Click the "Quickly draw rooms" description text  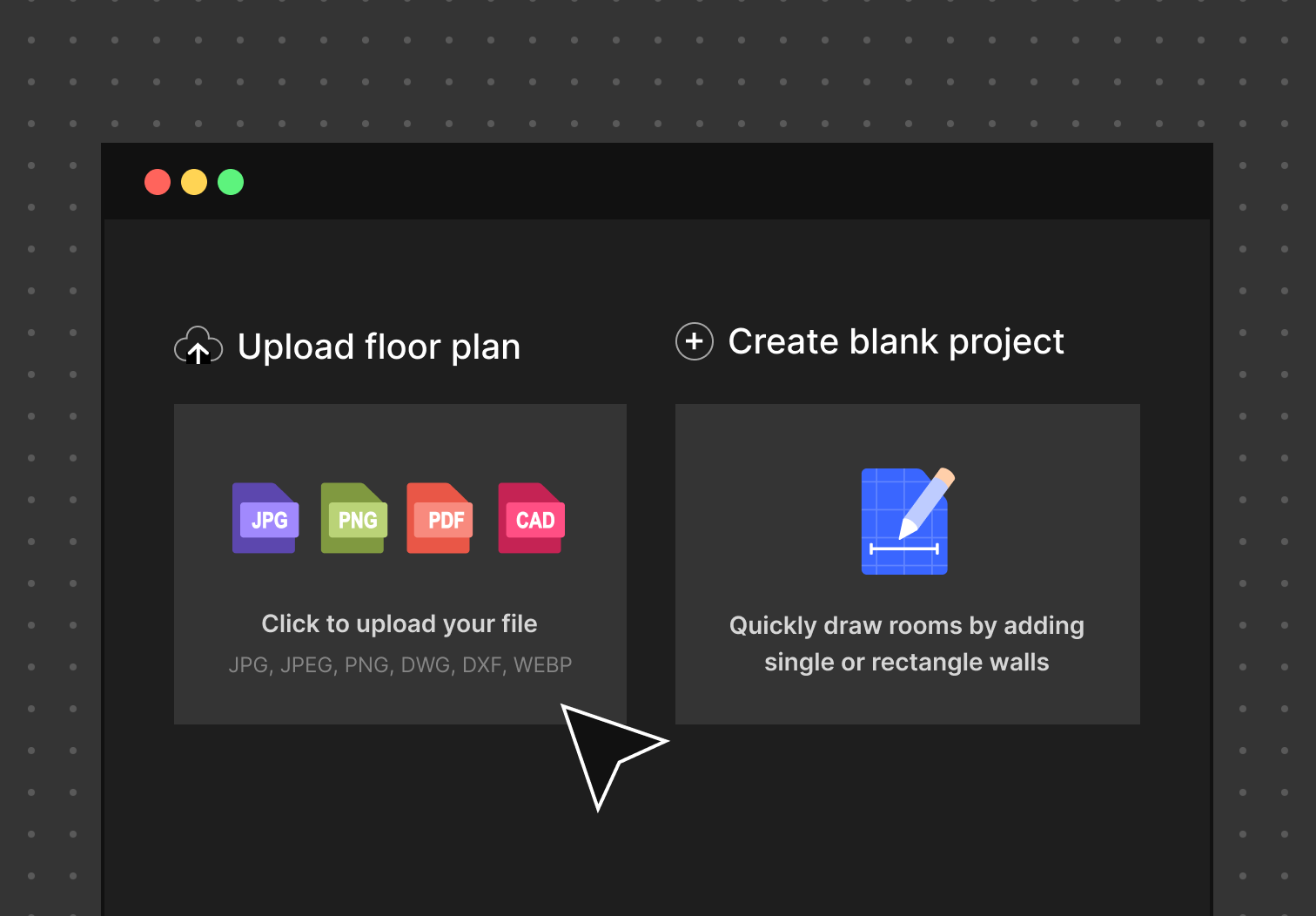(x=907, y=643)
